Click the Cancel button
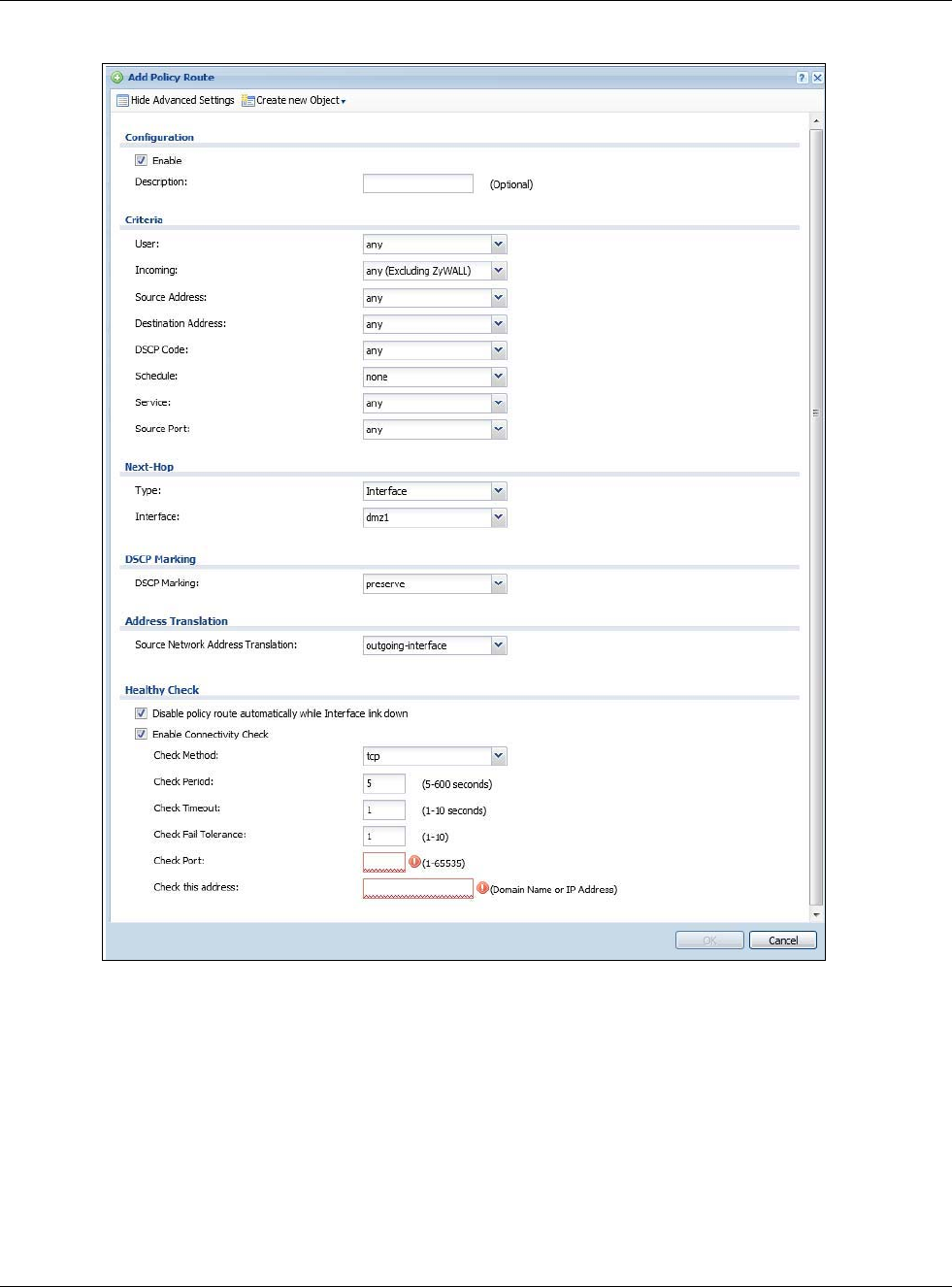 point(783,940)
